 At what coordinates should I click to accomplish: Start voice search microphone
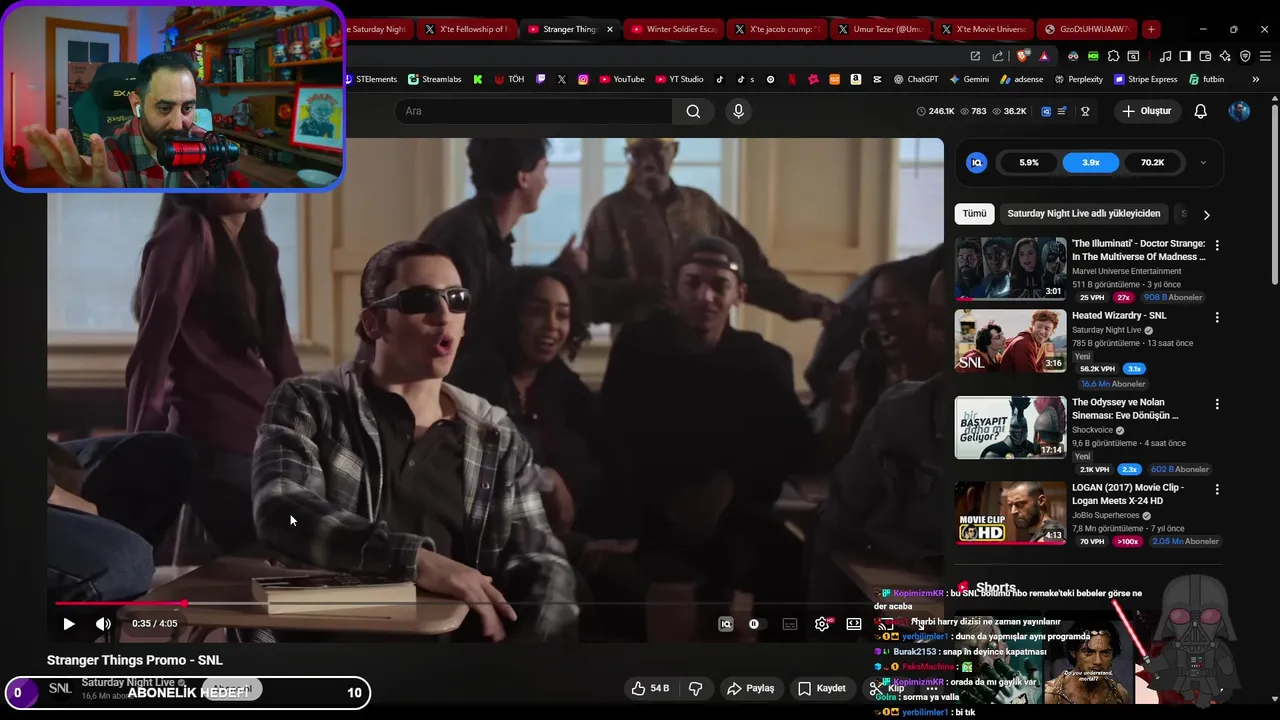coord(739,111)
